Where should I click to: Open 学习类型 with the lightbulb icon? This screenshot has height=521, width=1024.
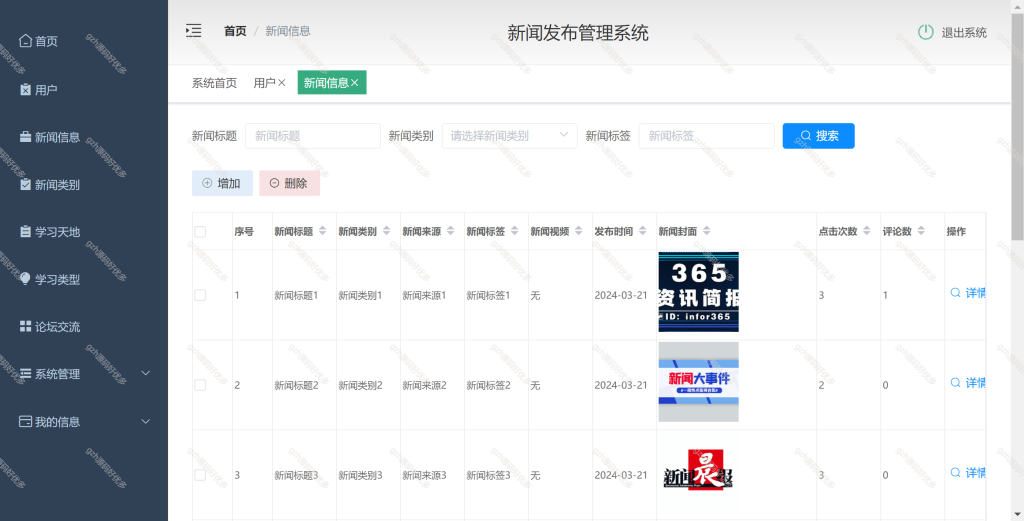pos(25,279)
